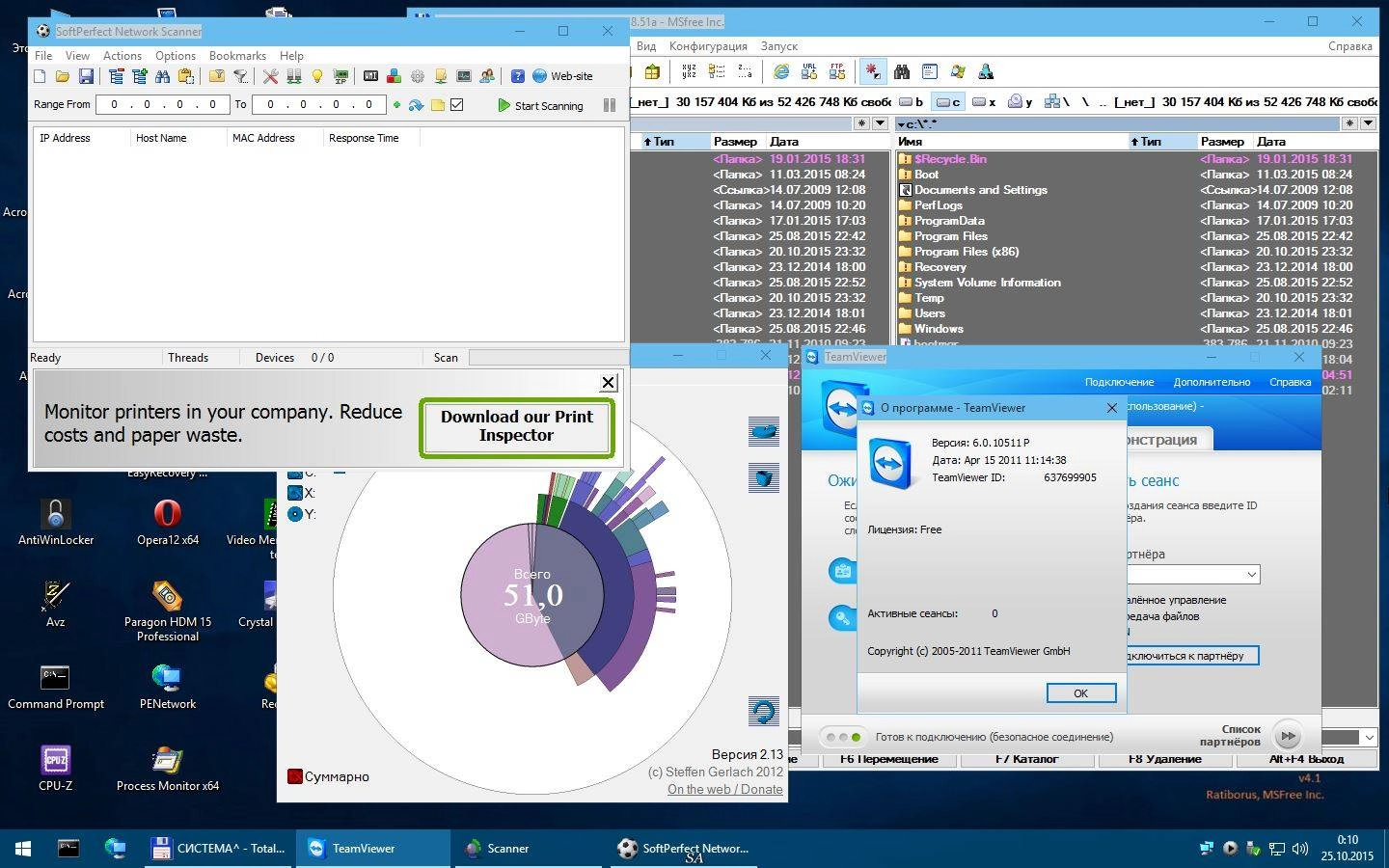Click the red star icon in Total Commander toolbar
Viewport: 1389px width, 868px height.
tap(873, 72)
